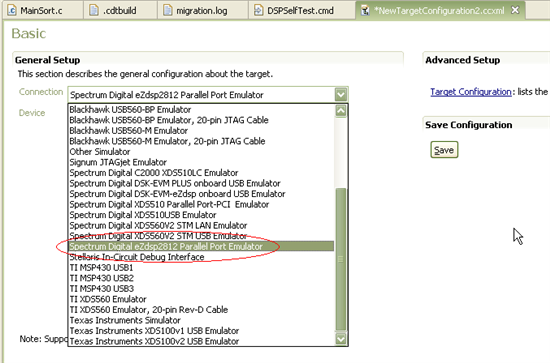The width and height of the screenshot is (550, 363).
Task: Click the DSPSelfTest.cmd file icon
Action: click(259, 10)
